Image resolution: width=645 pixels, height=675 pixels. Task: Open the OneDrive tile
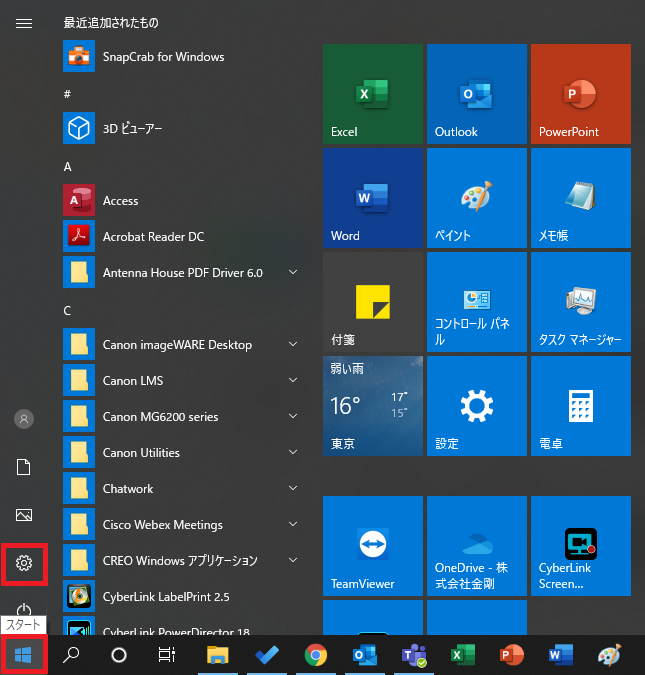[477, 546]
